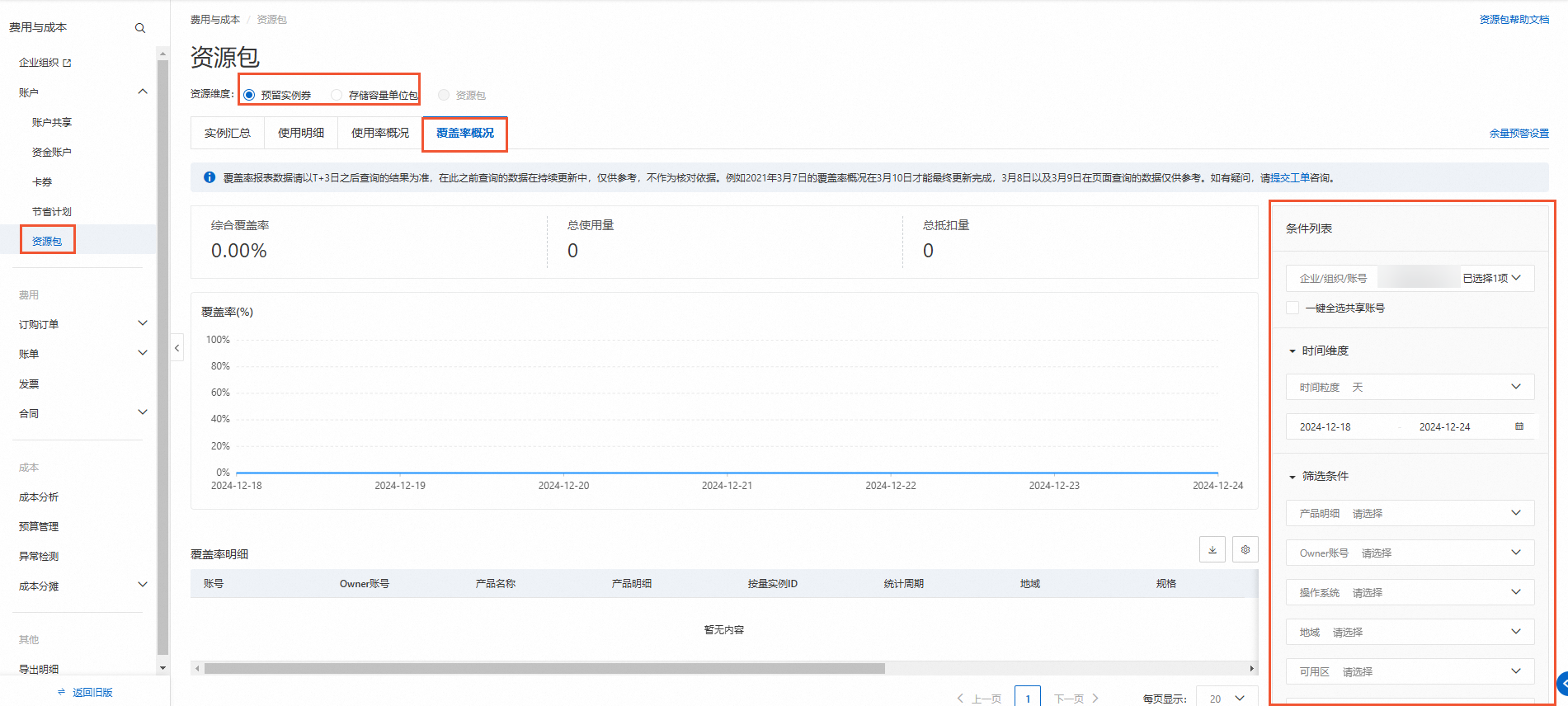This screenshot has width=1568, height=706.
Task: Open 资金账户 in the sidebar
Action: coord(52,152)
